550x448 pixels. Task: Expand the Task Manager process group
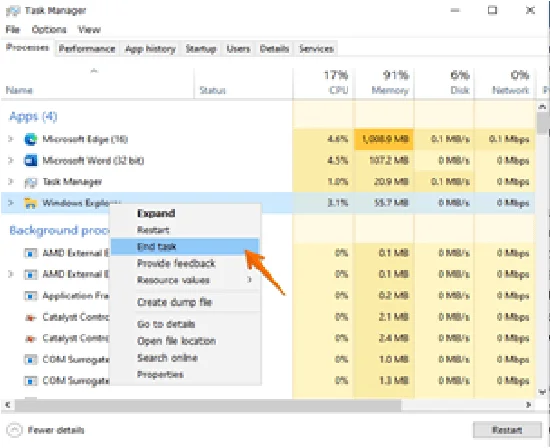click(11, 182)
